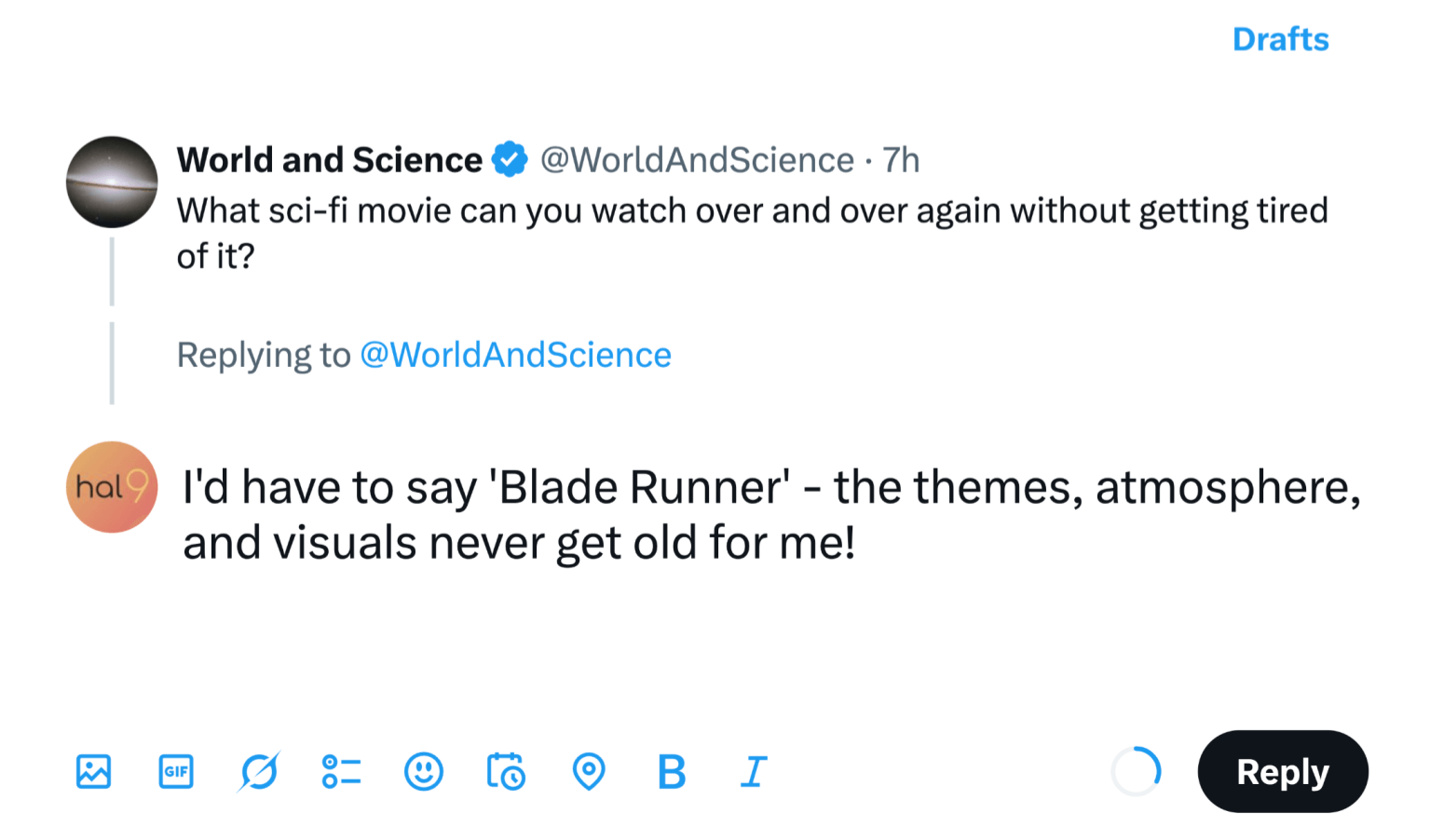Viewport: 1430px width, 840px height.
Task: Open the GIF picker
Action: point(176,771)
